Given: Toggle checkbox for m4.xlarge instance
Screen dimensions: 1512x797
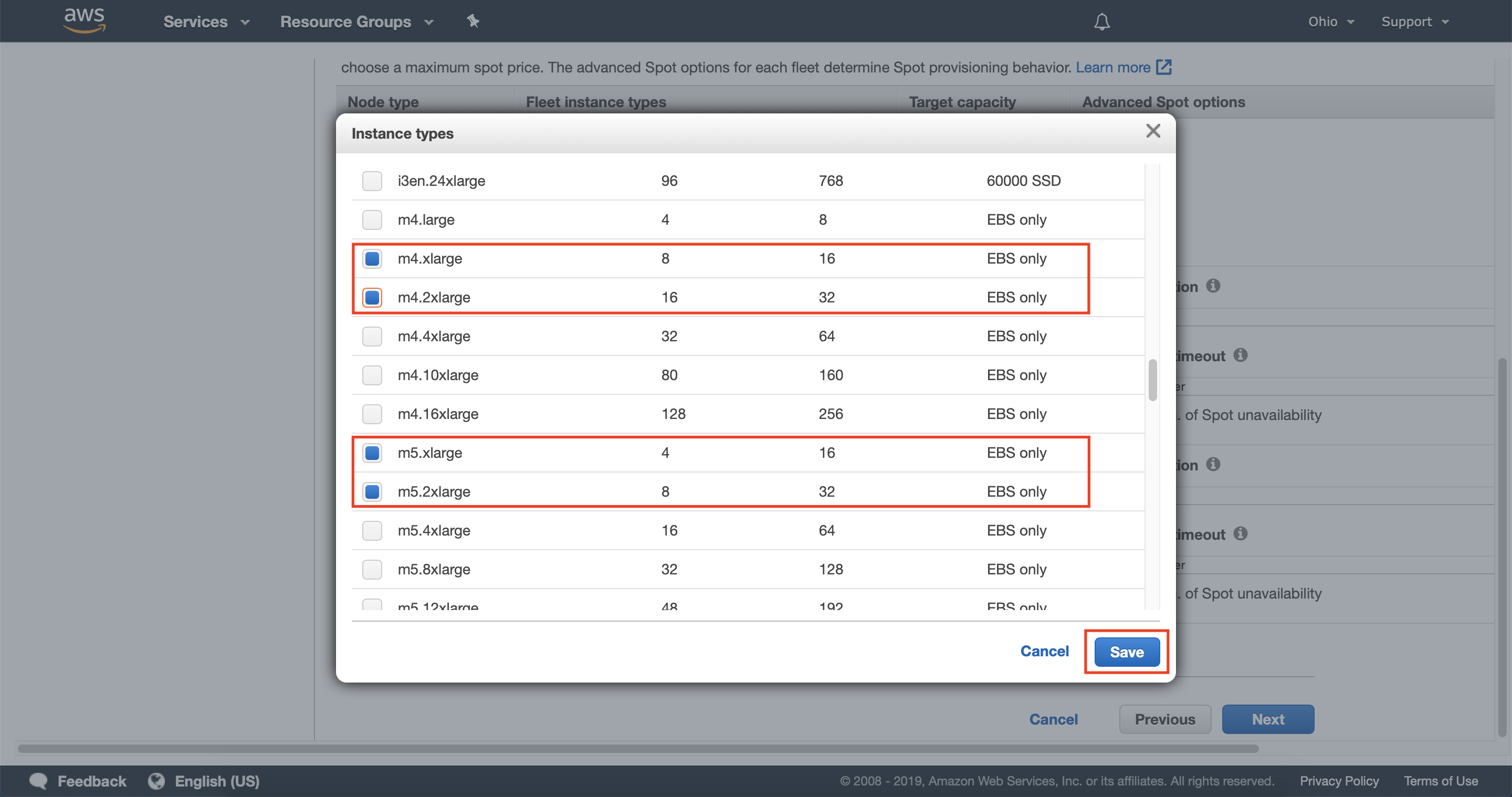Looking at the screenshot, I should [372, 258].
